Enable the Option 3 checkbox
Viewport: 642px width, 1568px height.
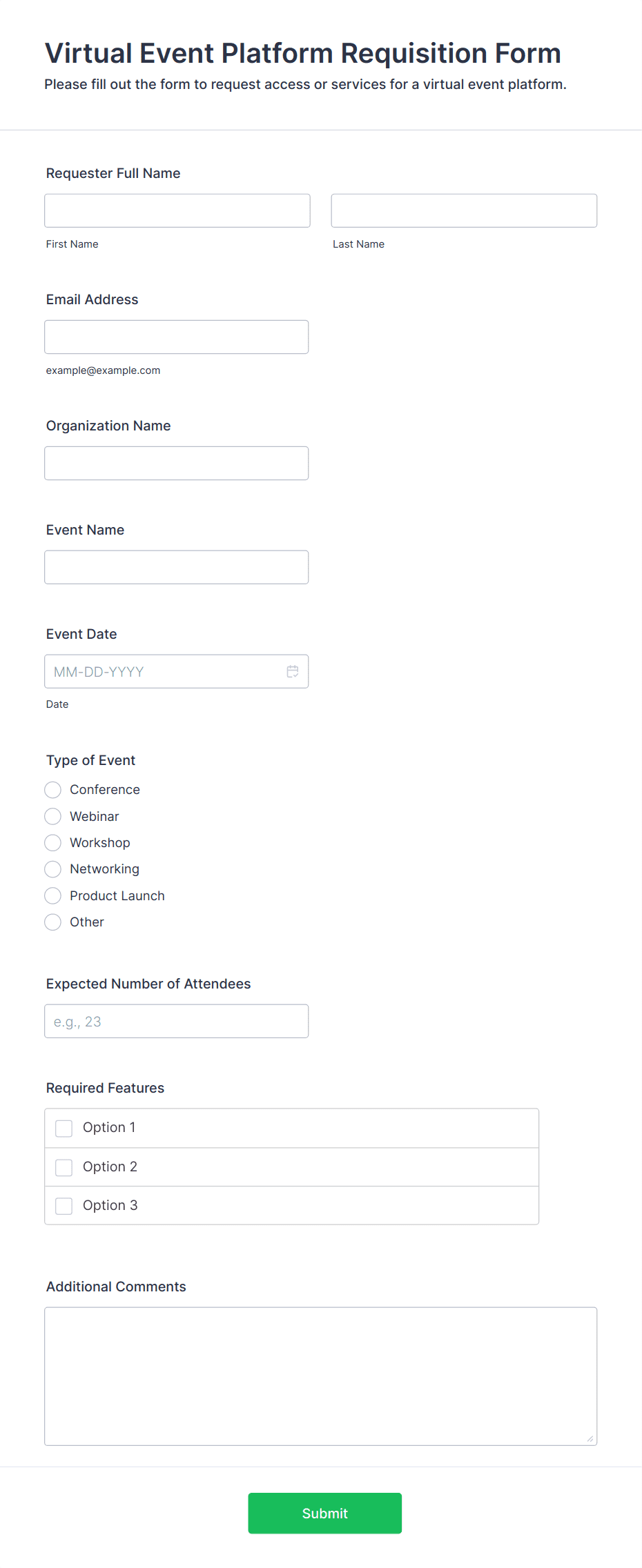click(64, 1206)
